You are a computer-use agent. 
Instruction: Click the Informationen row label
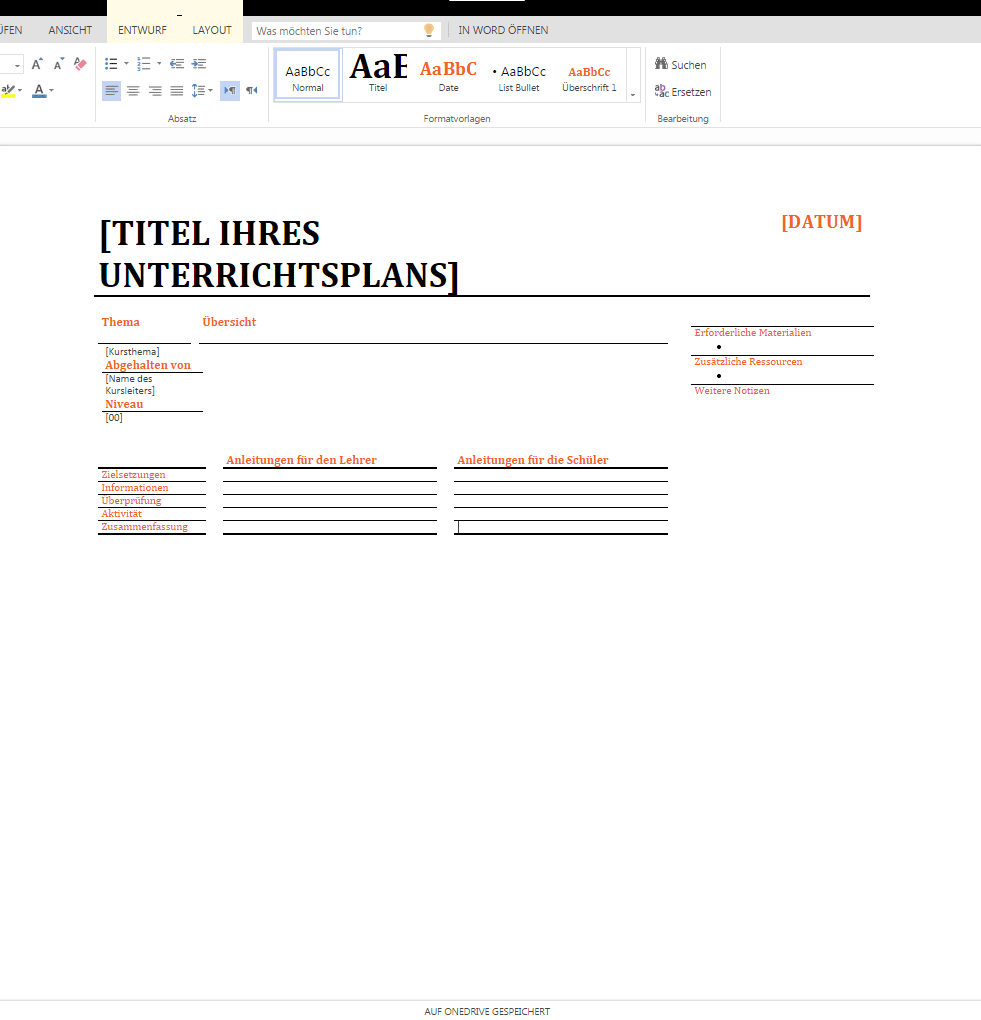(135, 488)
